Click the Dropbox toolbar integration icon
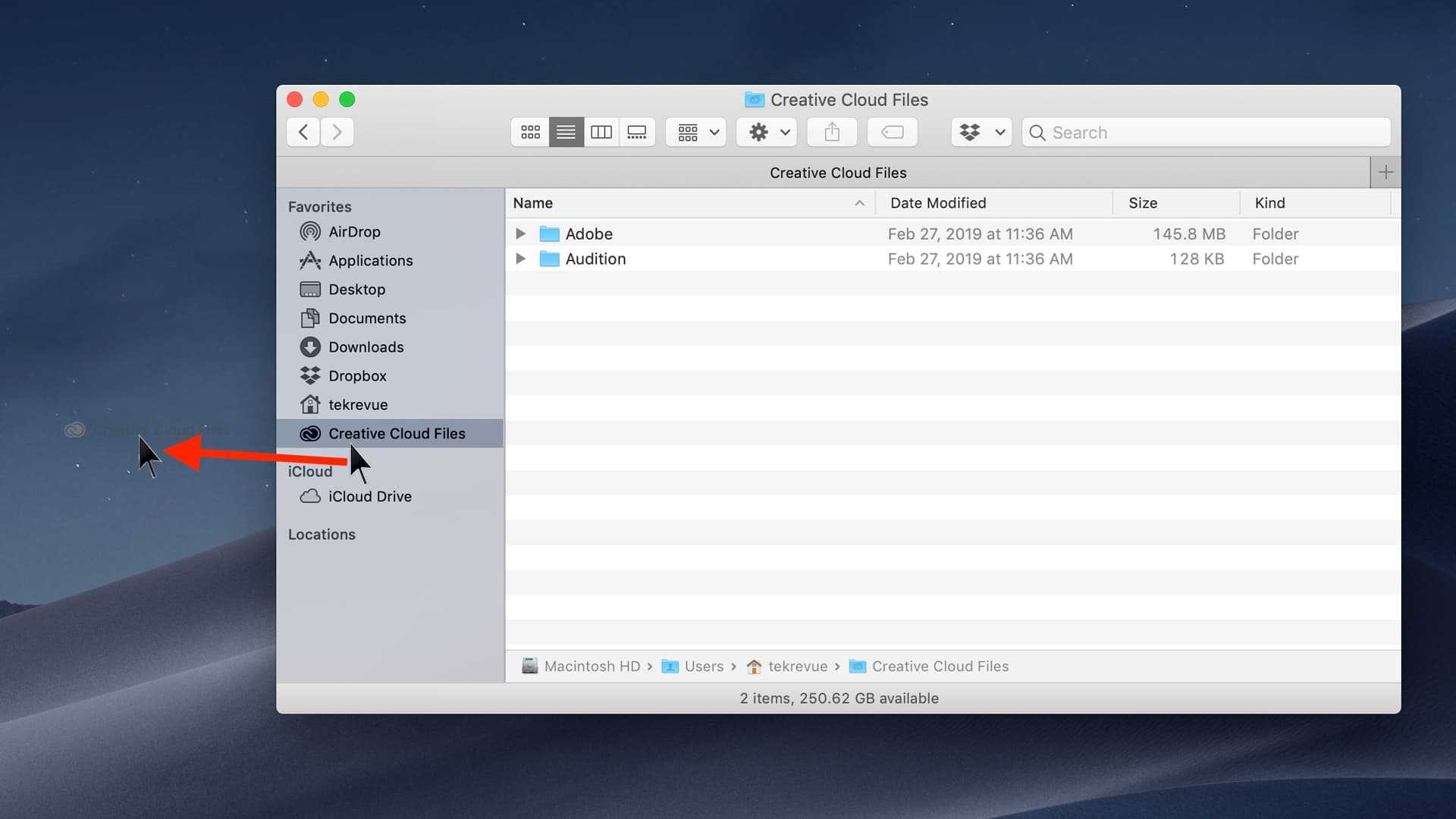 point(980,131)
